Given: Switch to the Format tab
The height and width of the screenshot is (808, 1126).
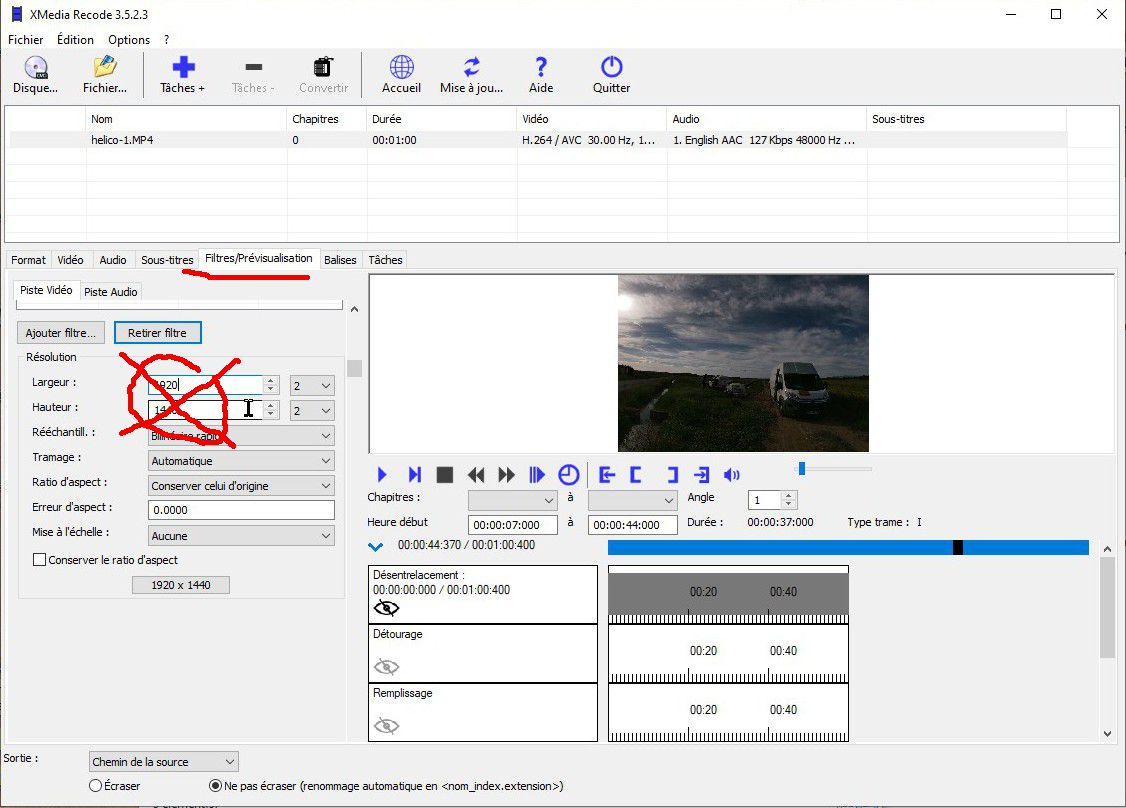Looking at the screenshot, I should [x=28, y=260].
